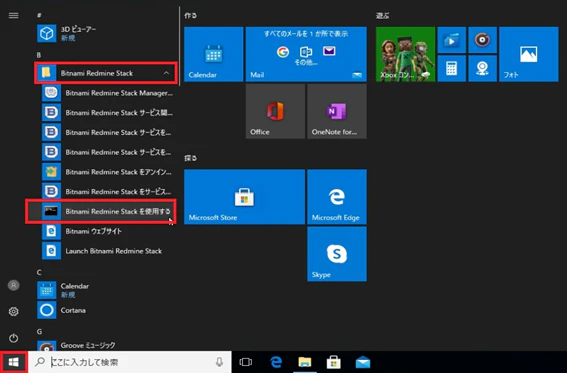Click the 探る tile group header
Viewport: 567px width, 373px height.
click(x=191, y=158)
